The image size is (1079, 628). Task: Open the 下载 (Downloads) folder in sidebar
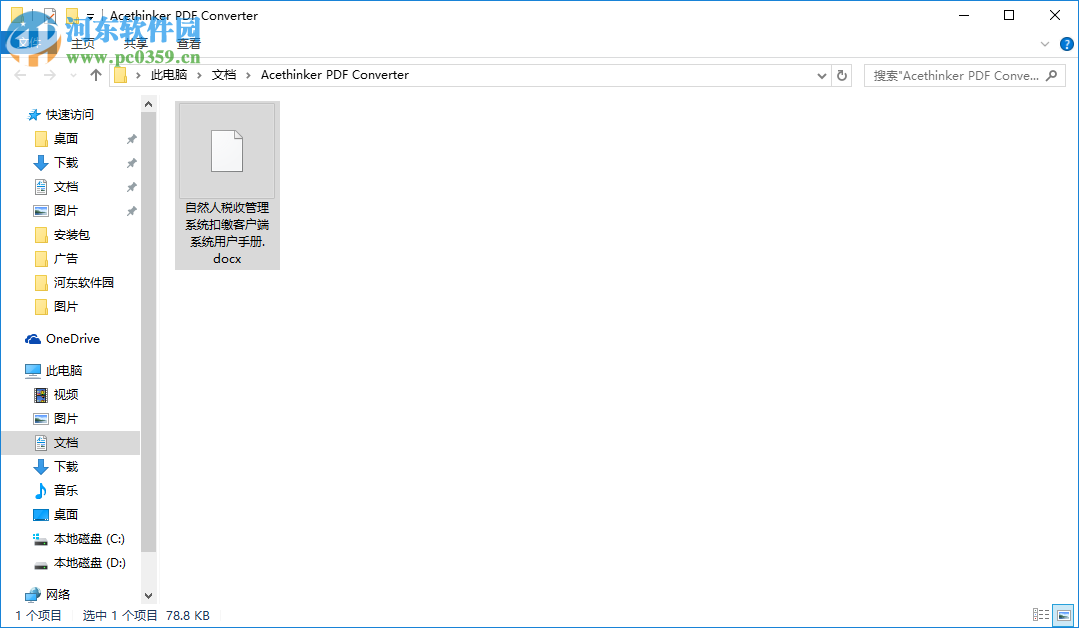point(63,162)
